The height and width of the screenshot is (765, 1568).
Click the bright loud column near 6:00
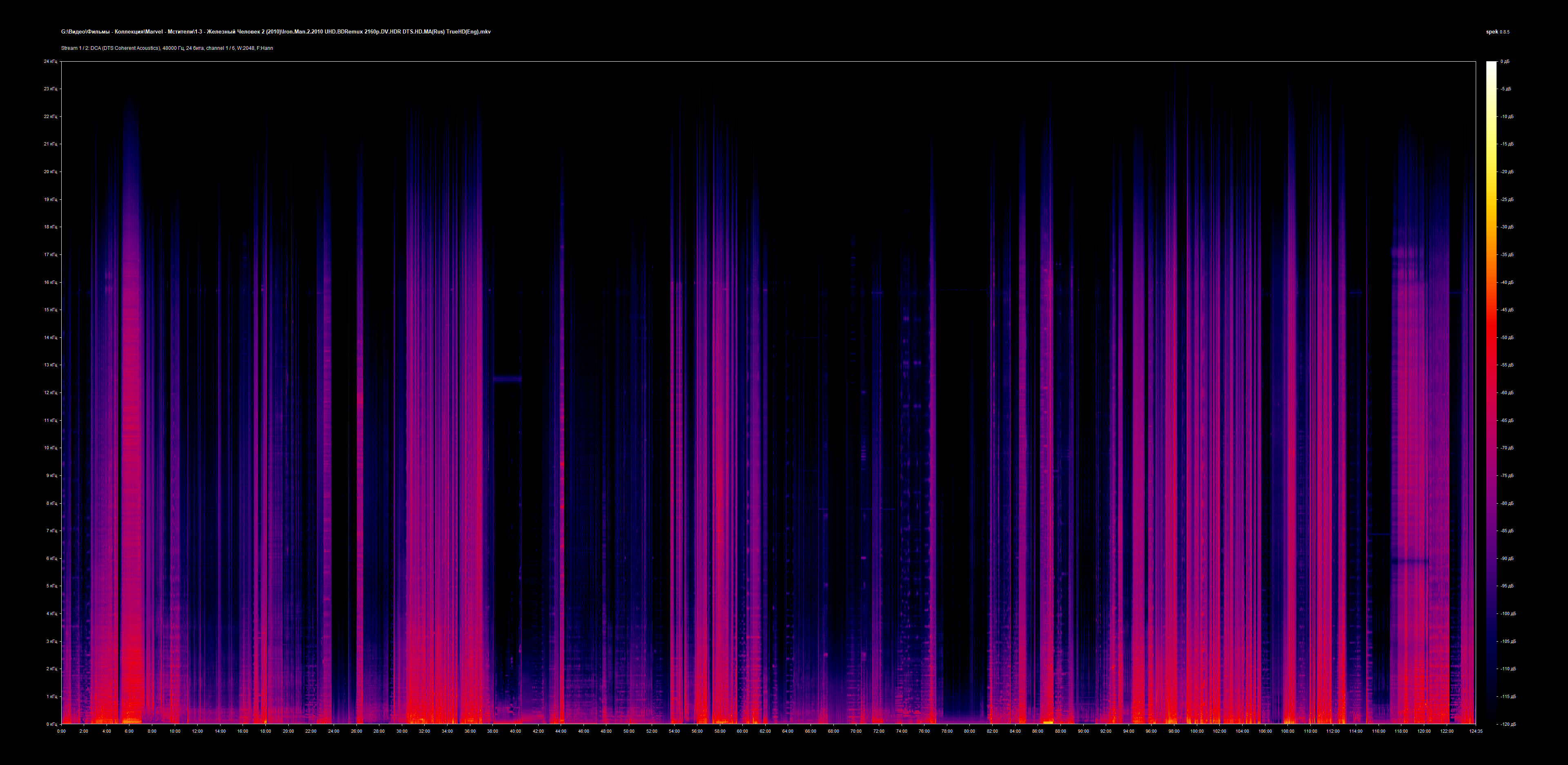[131, 426]
